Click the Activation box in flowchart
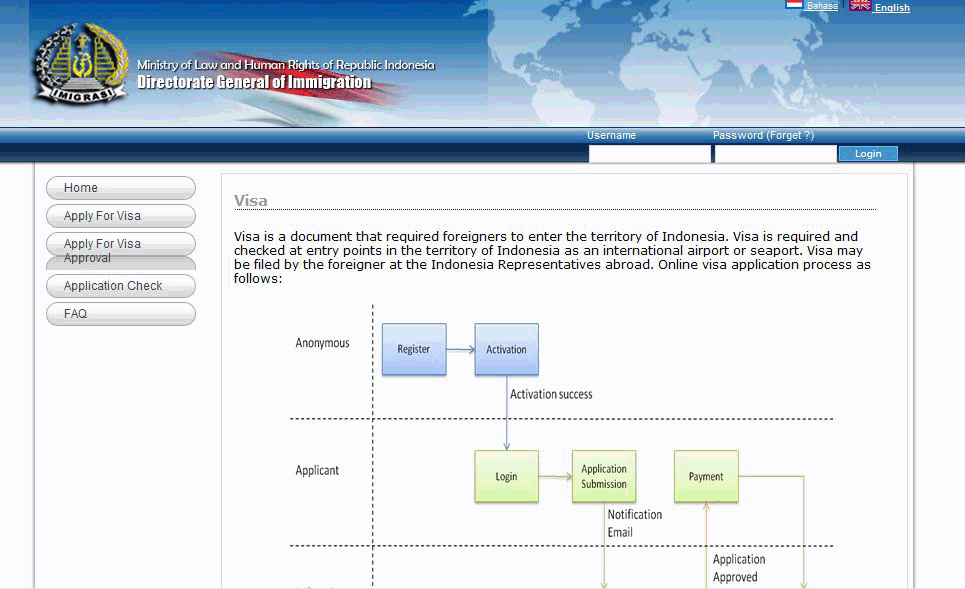 (506, 349)
